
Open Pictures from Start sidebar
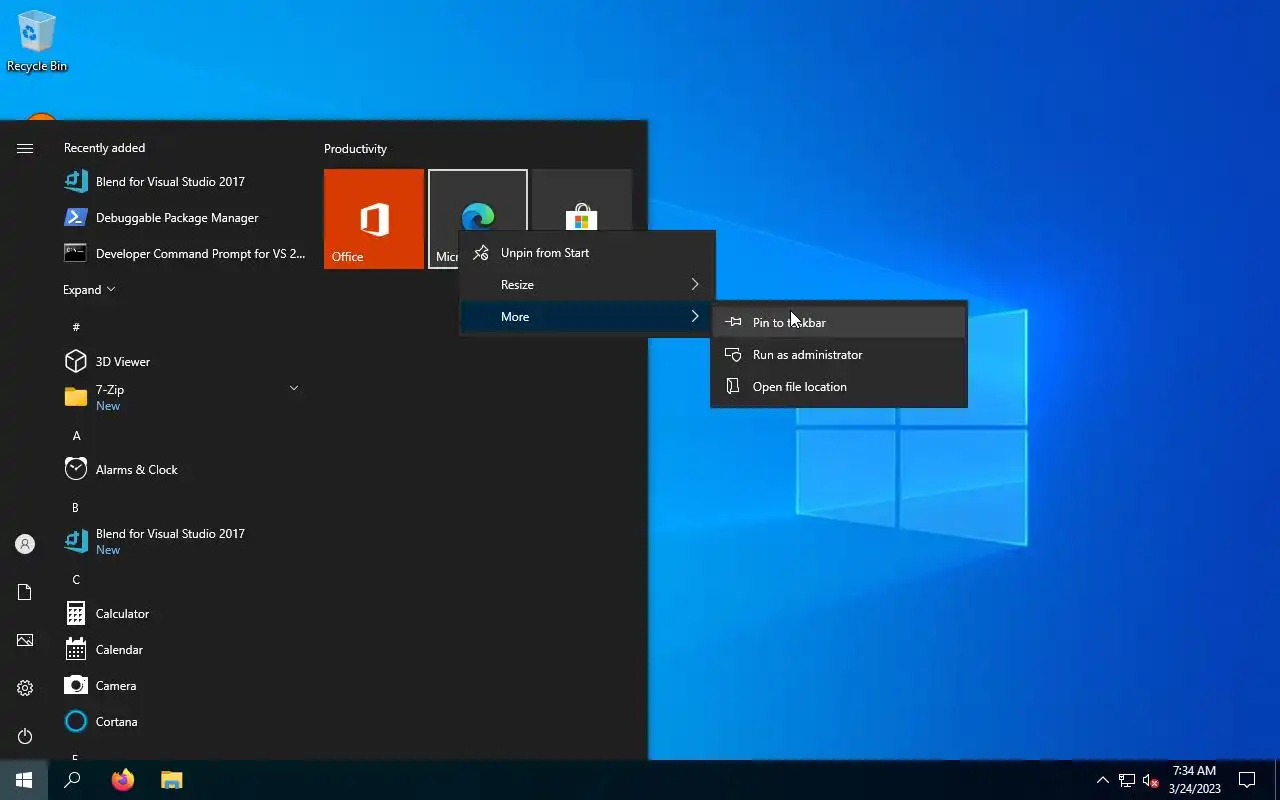point(25,640)
